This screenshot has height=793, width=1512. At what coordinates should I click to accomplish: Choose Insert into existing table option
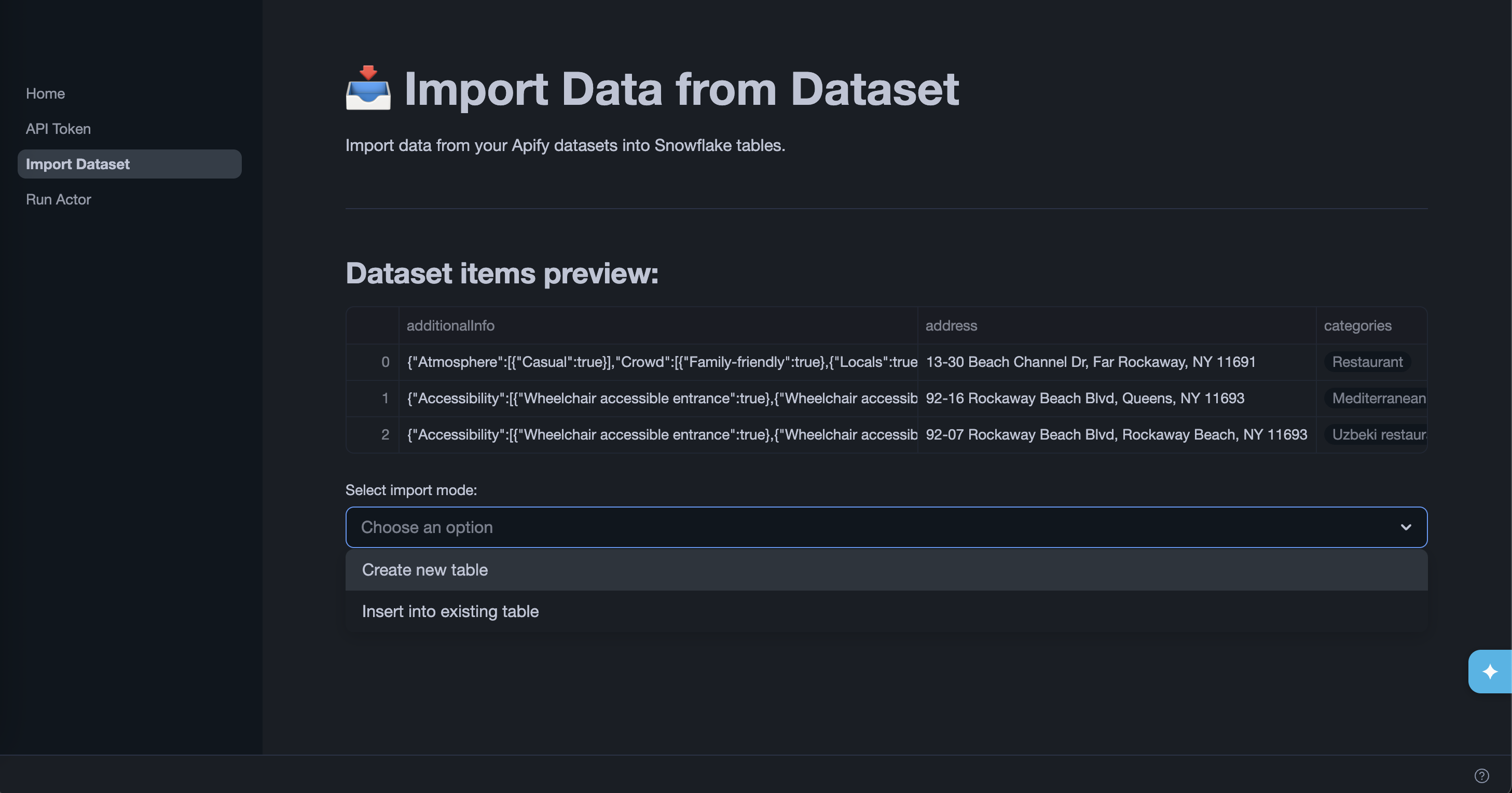coord(450,611)
